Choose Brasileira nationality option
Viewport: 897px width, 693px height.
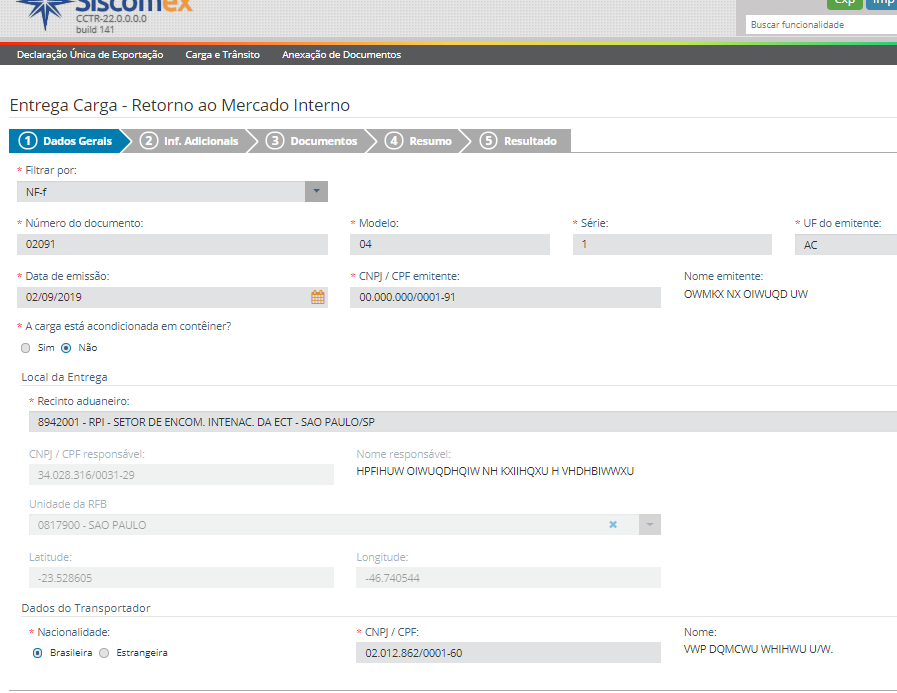38,653
